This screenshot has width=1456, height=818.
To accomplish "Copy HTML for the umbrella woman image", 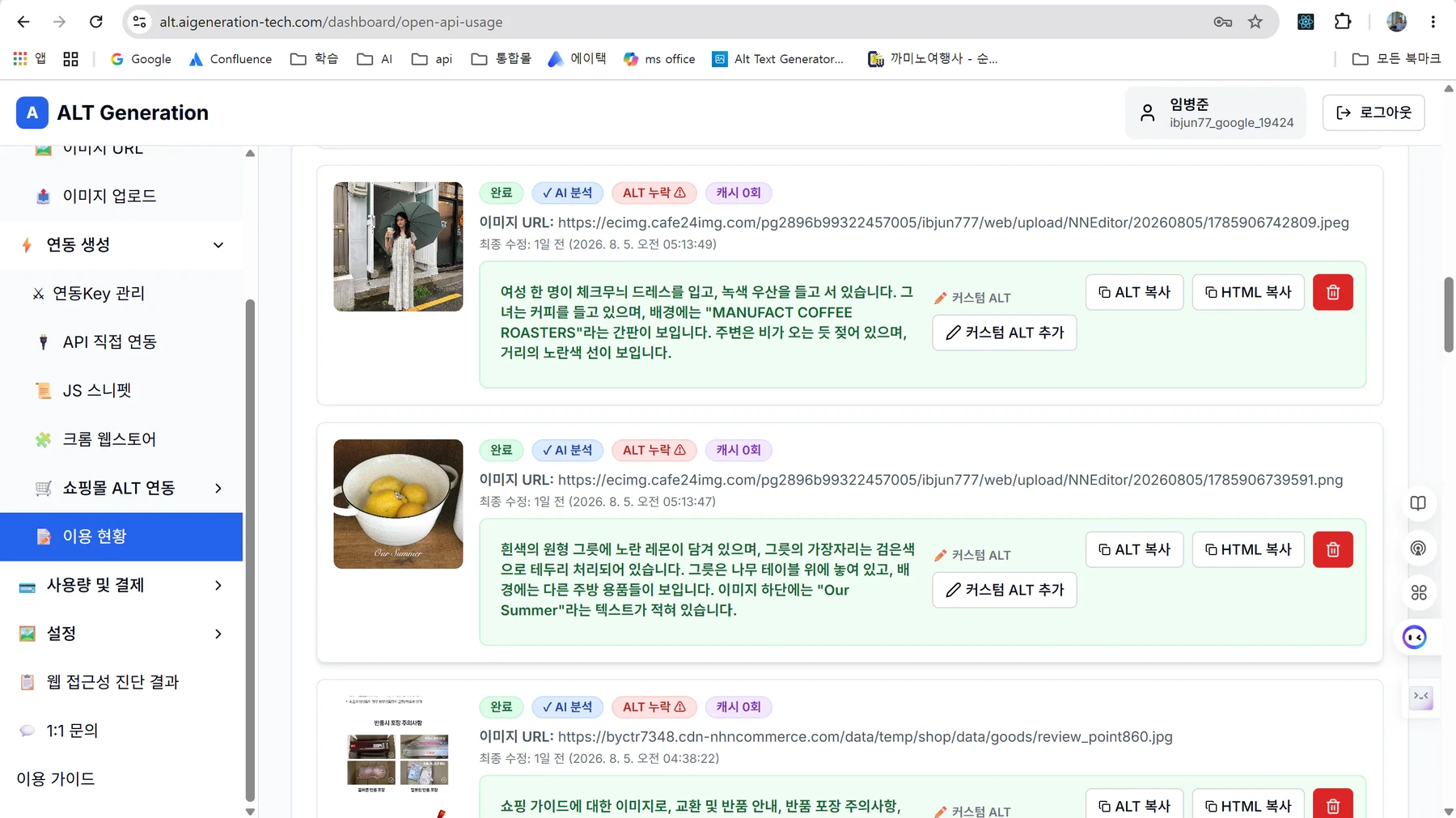I will [1247, 292].
